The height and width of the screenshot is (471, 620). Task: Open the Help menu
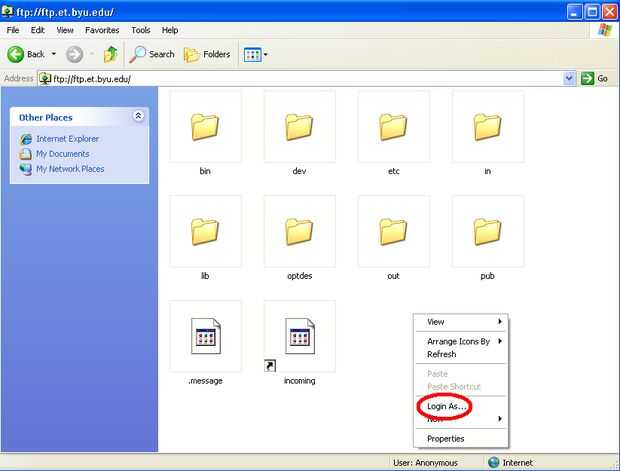tap(170, 30)
